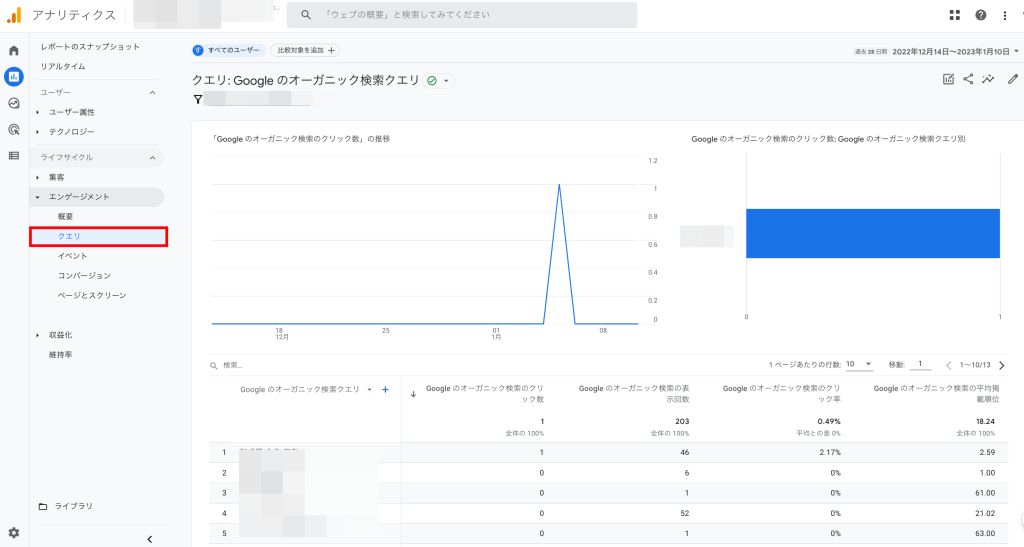Open the organic search query dimension dropdown
This screenshot has height=547, width=1024.
[370, 390]
